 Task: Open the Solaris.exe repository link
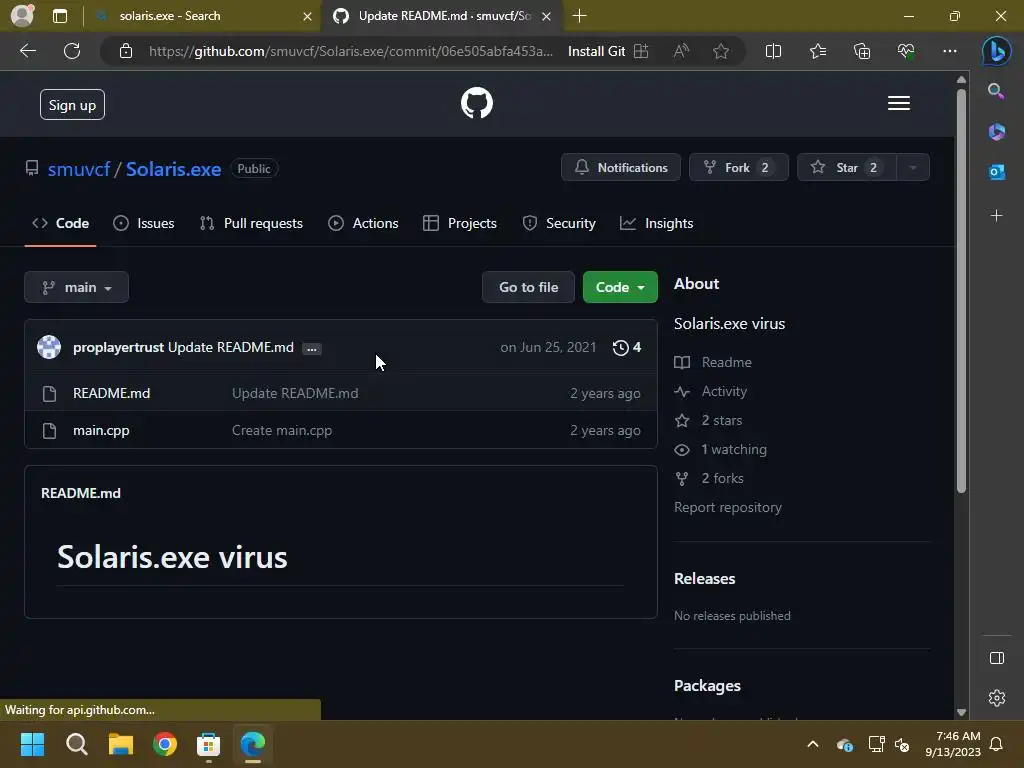173,169
